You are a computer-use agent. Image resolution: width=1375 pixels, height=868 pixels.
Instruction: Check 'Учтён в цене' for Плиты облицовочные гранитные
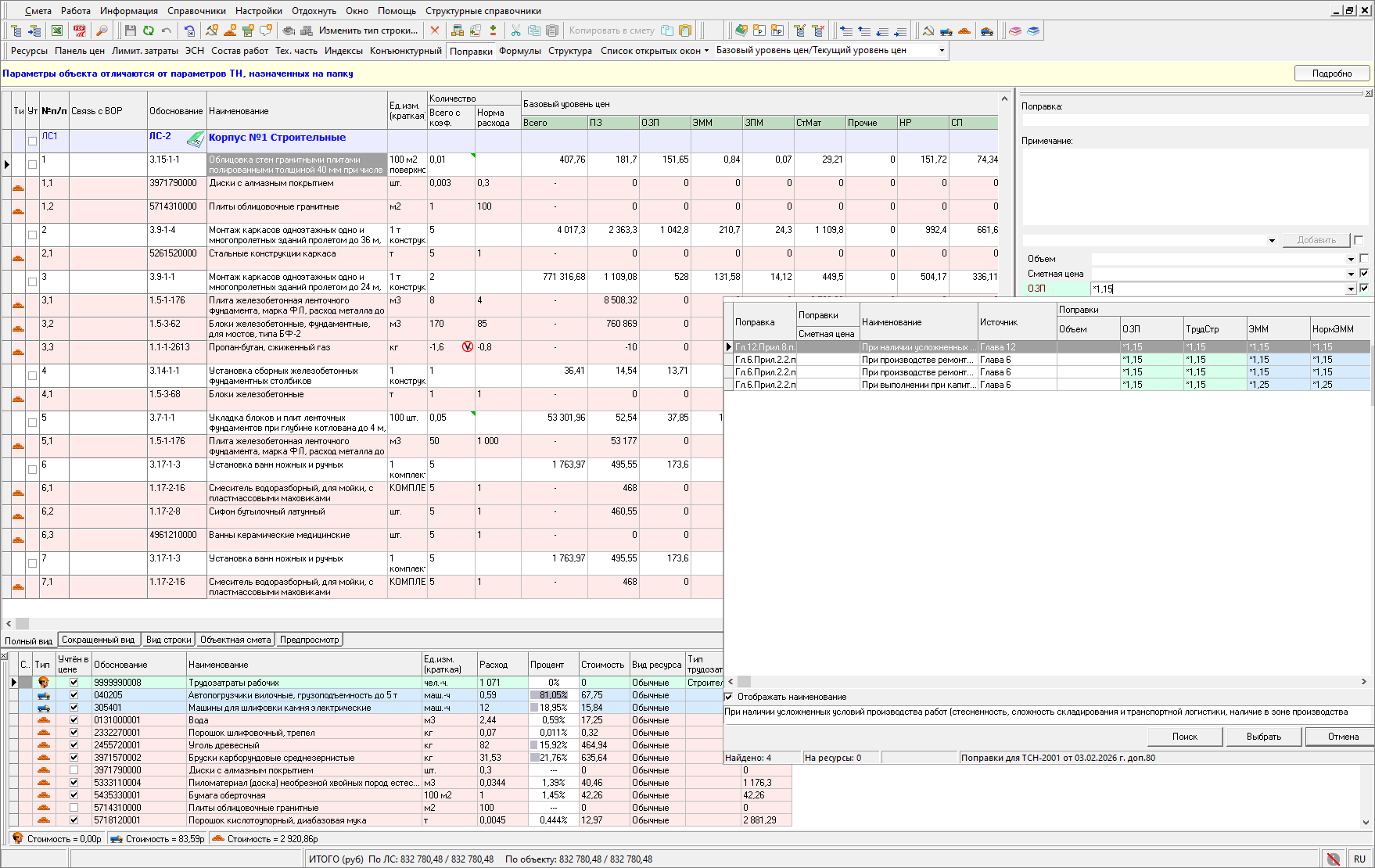point(74,808)
